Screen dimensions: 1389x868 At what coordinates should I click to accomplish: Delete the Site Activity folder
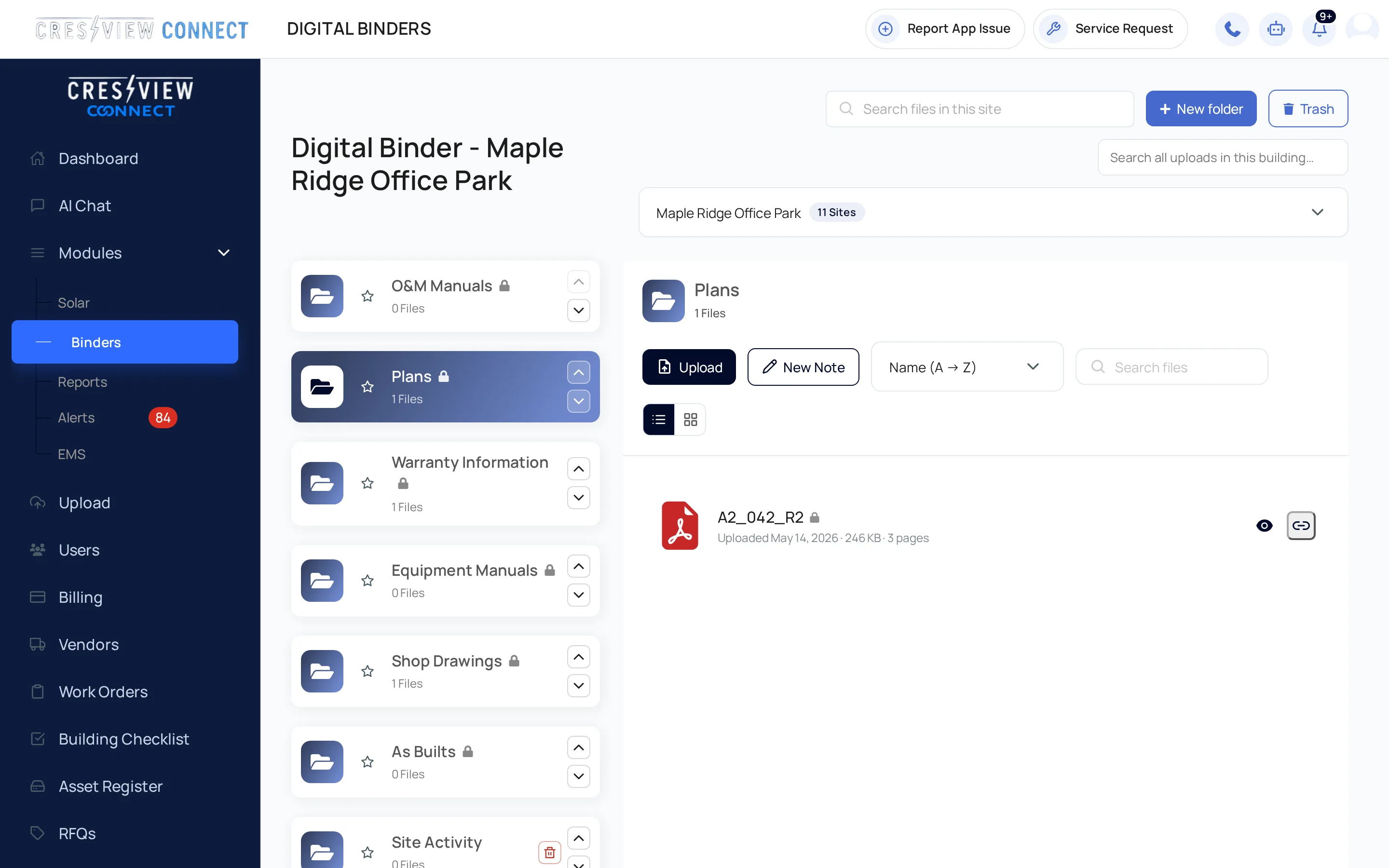coord(549,853)
